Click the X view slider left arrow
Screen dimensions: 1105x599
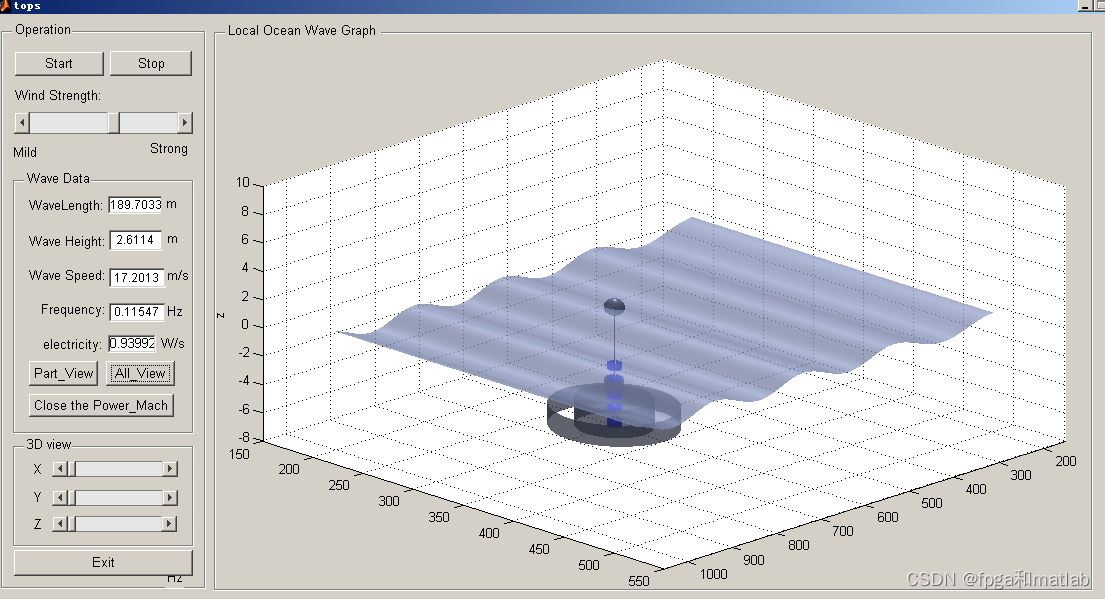[60, 469]
